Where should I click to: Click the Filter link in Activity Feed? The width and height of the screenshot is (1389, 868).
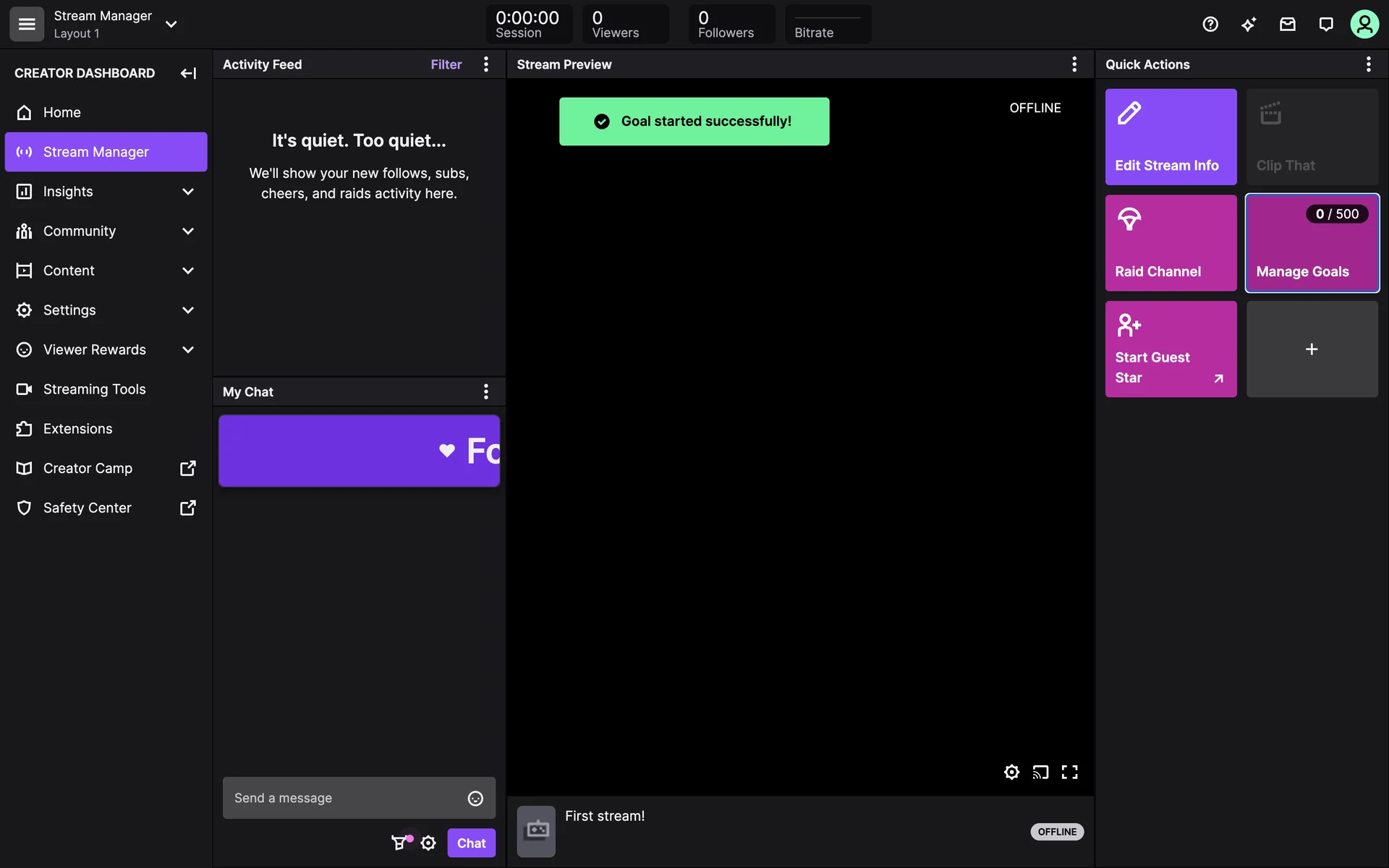click(446, 64)
